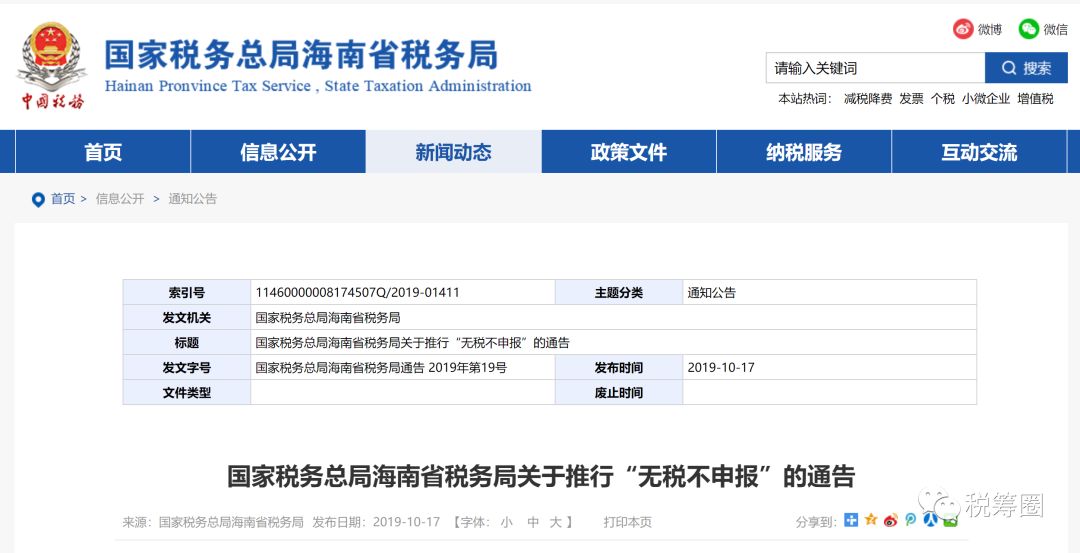Image resolution: width=1080 pixels, height=553 pixels.
Task: Share to Renren blue icon
Action: pos(931,520)
